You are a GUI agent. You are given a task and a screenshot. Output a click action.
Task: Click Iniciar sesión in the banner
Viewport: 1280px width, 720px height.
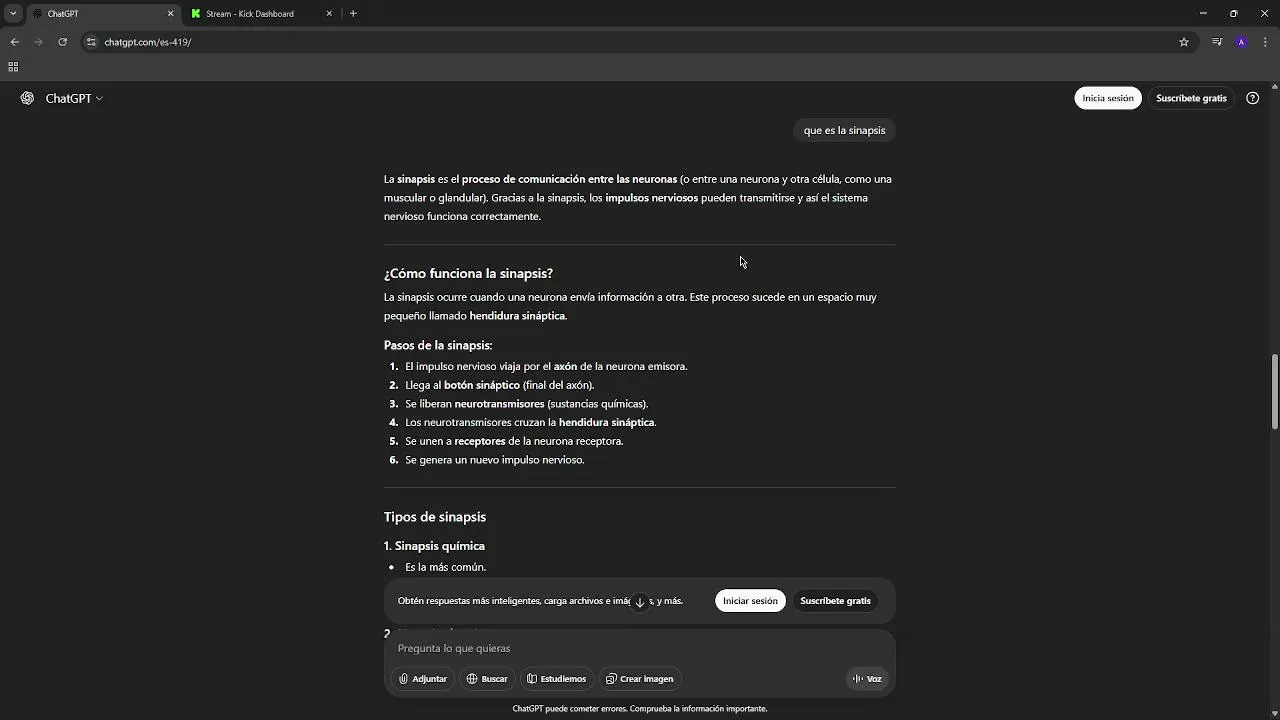coord(750,601)
